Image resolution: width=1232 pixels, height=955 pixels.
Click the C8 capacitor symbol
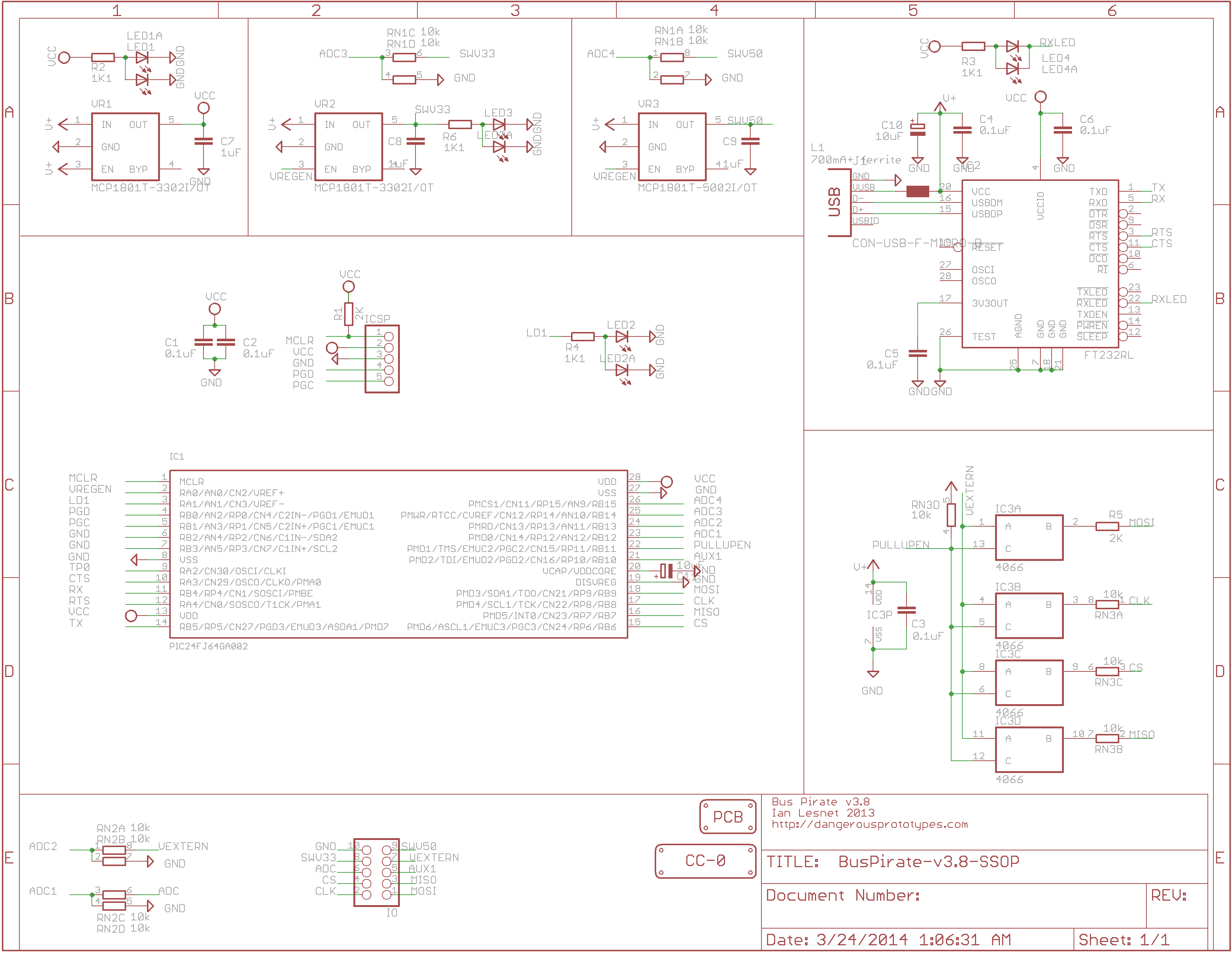pyautogui.click(x=416, y=141)
